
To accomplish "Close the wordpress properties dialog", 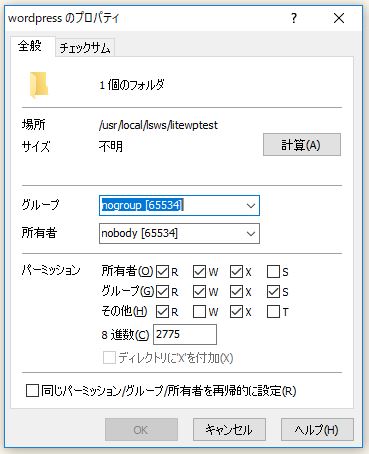I will coord(339,18).
